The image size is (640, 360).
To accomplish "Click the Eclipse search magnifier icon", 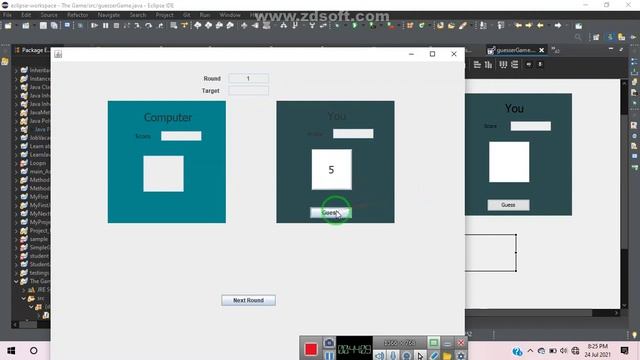I will [578, 37].
